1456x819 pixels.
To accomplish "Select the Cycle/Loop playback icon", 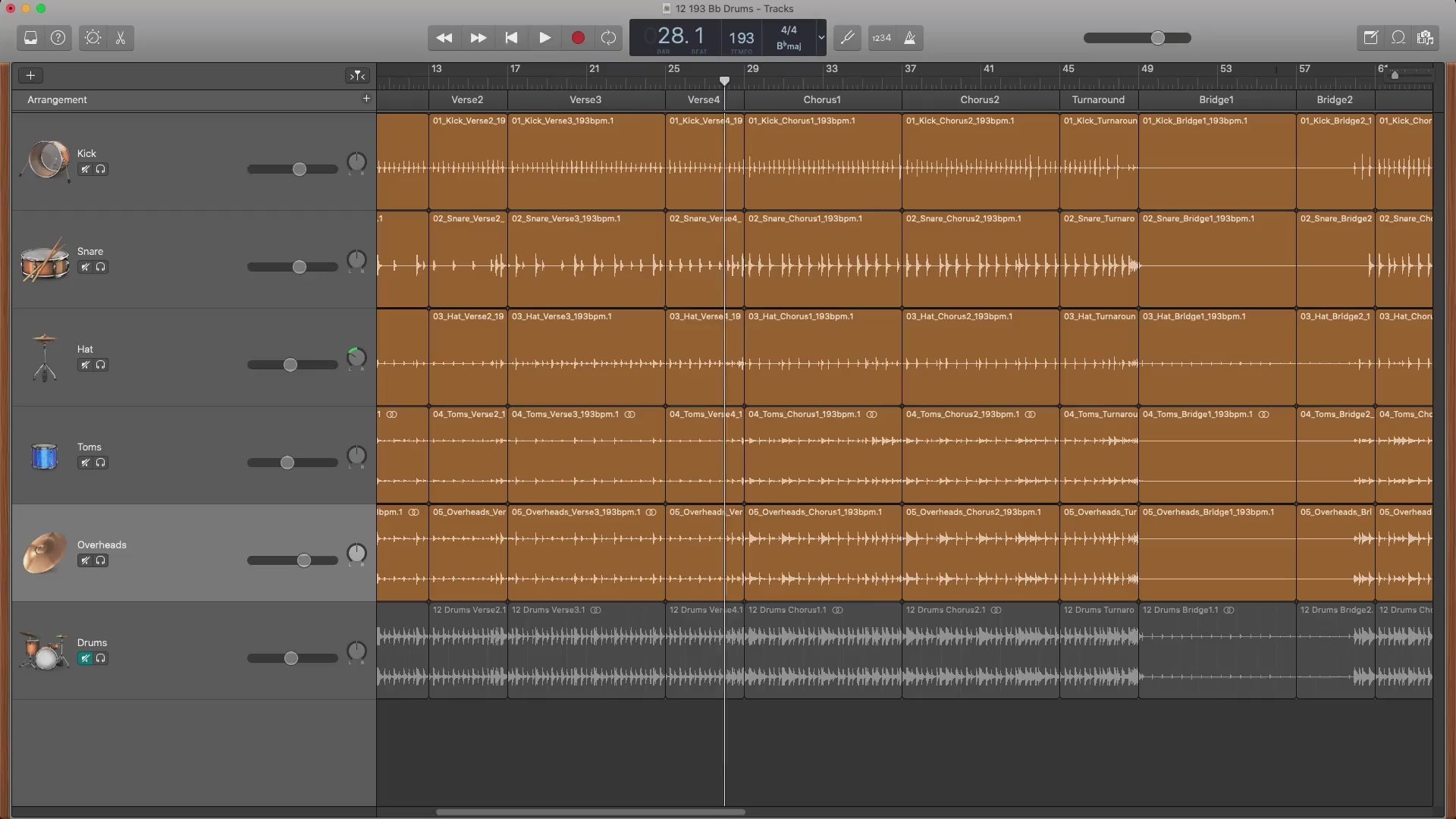I will [x=610, y=37].
